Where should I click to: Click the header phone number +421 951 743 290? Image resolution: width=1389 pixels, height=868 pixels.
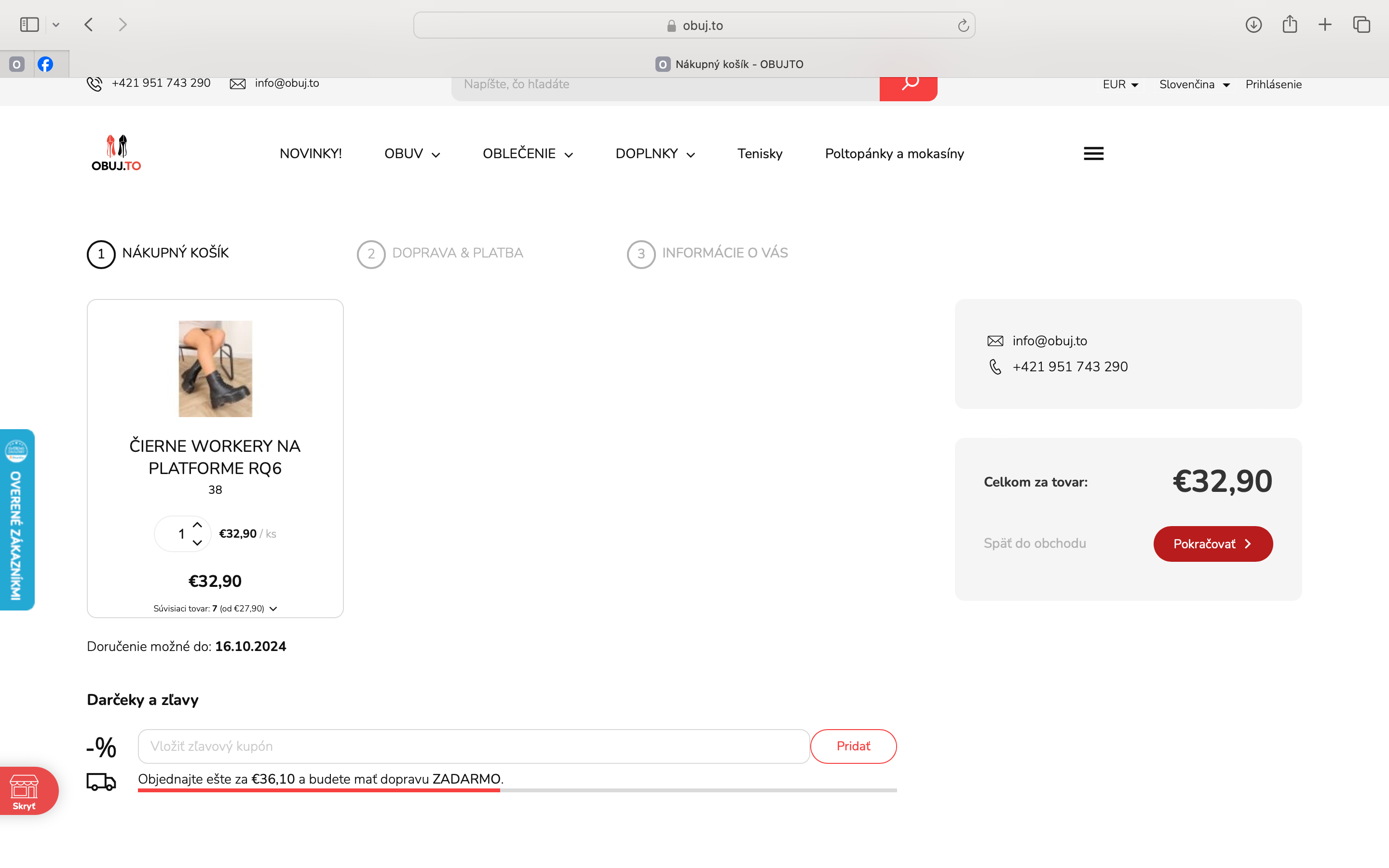click(161, 83)
